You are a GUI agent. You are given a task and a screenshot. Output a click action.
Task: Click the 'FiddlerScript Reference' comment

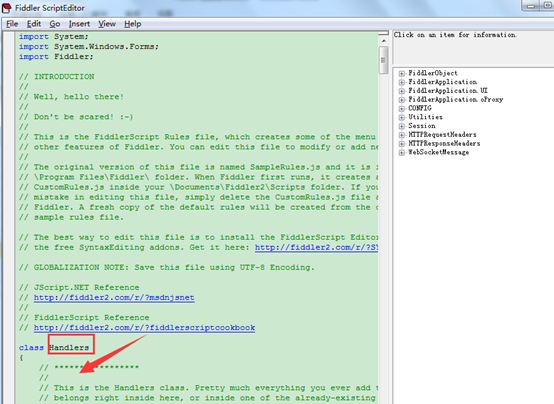84,317
